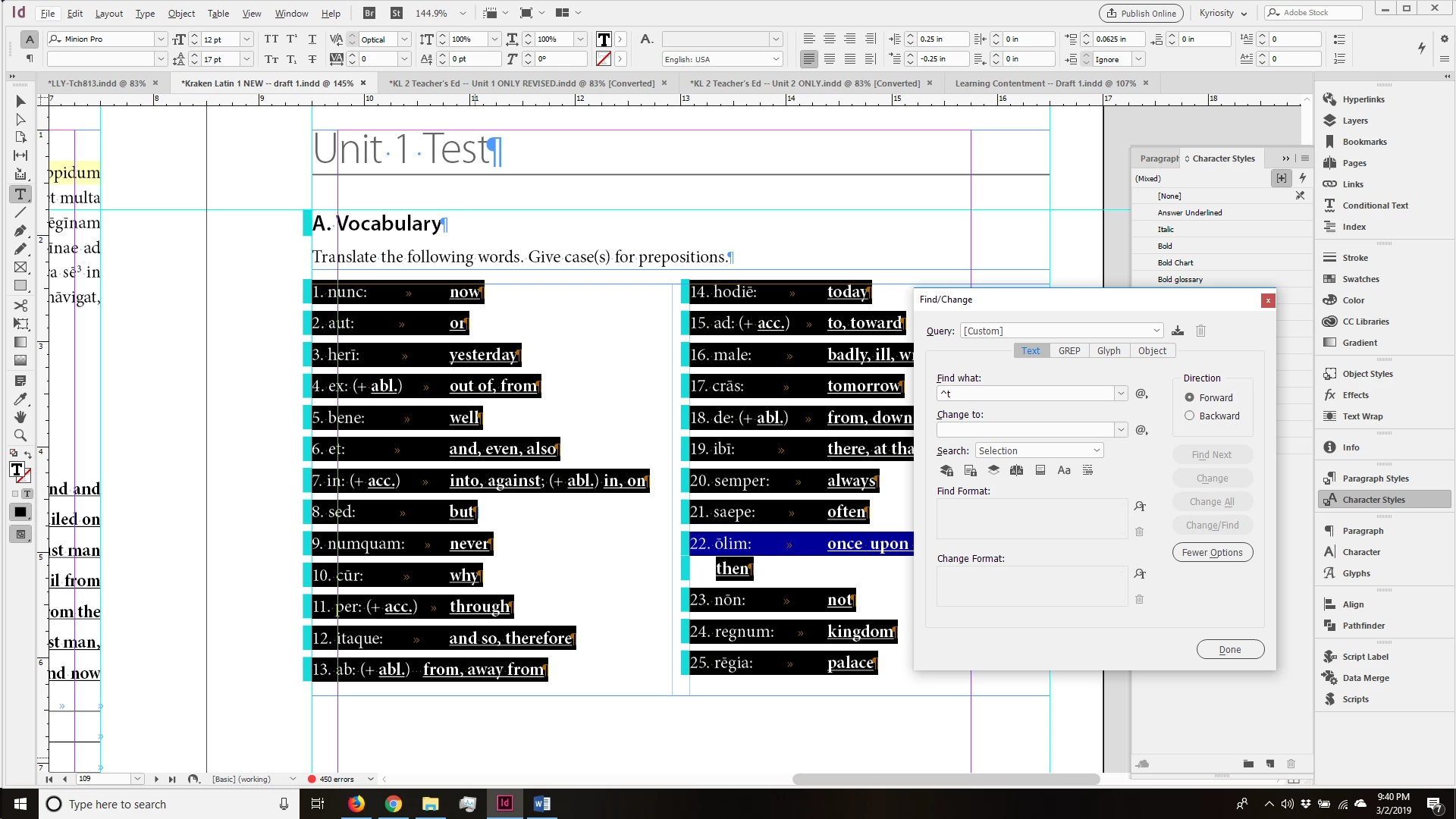The image size is (1456, 819).
Task: Select the Type tool in toolbox
Action: pos(20,194)
